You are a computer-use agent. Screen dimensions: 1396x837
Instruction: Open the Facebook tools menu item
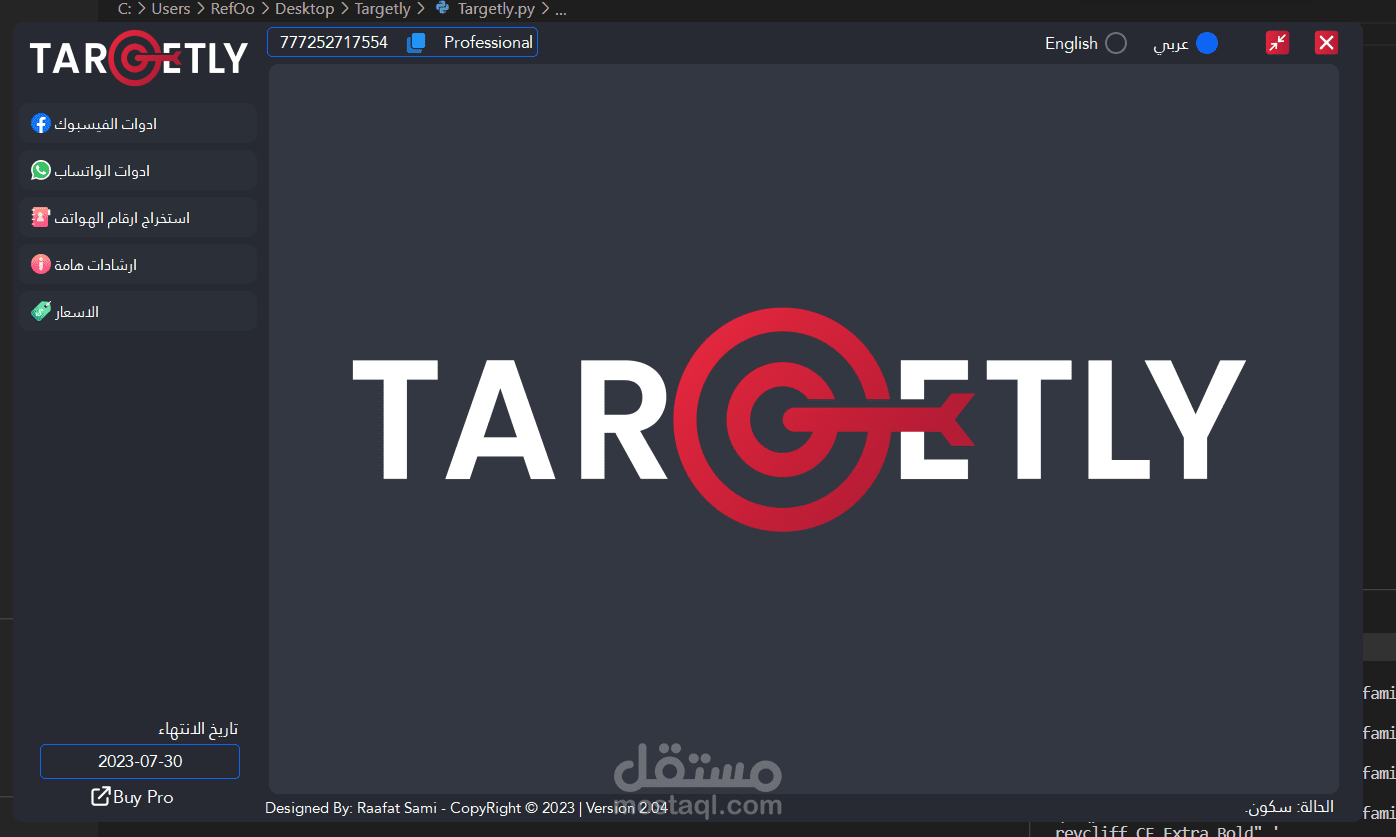pyautogui.click(x=138, y=123)
